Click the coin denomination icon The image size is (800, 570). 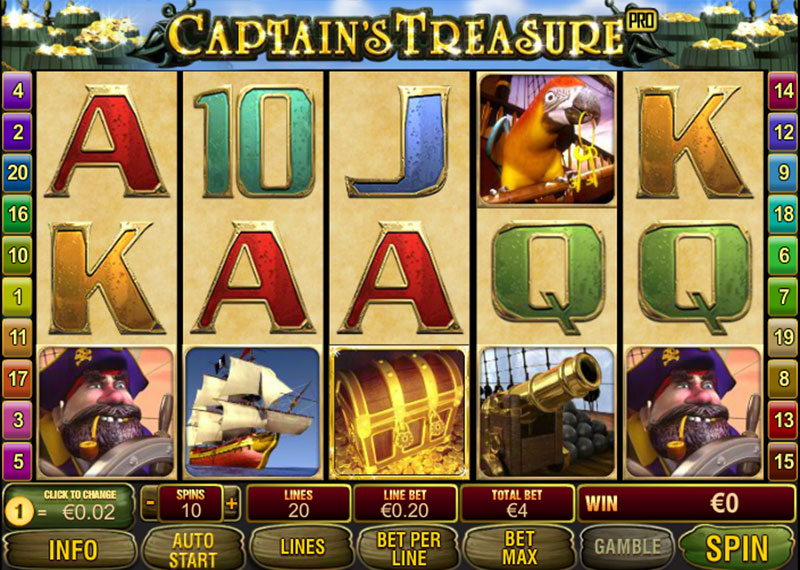[x=19, y=512]
